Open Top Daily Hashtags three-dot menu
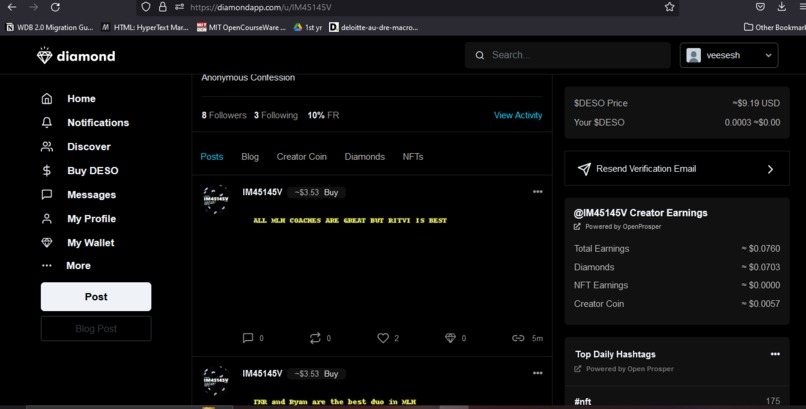 coord(775,354)
